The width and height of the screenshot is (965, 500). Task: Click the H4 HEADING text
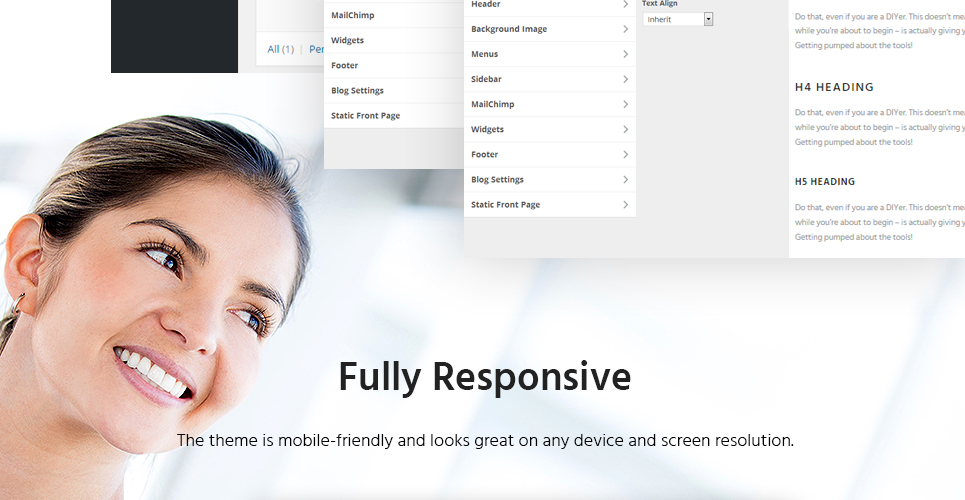point(834,87)
